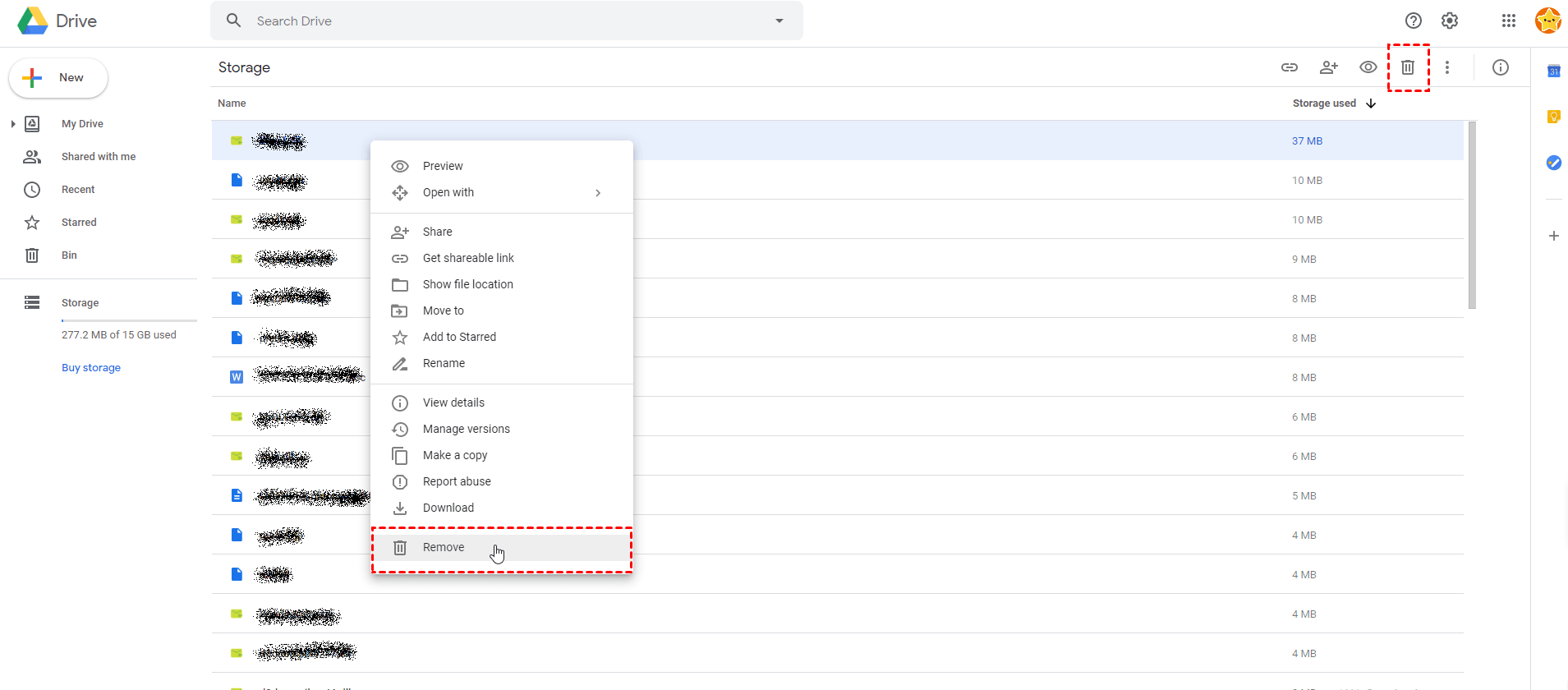Toggle the view details info icon in the toolbar
Viewport: 1568px width, 690px height.
pyautogui.click(x=1500, y=67)
